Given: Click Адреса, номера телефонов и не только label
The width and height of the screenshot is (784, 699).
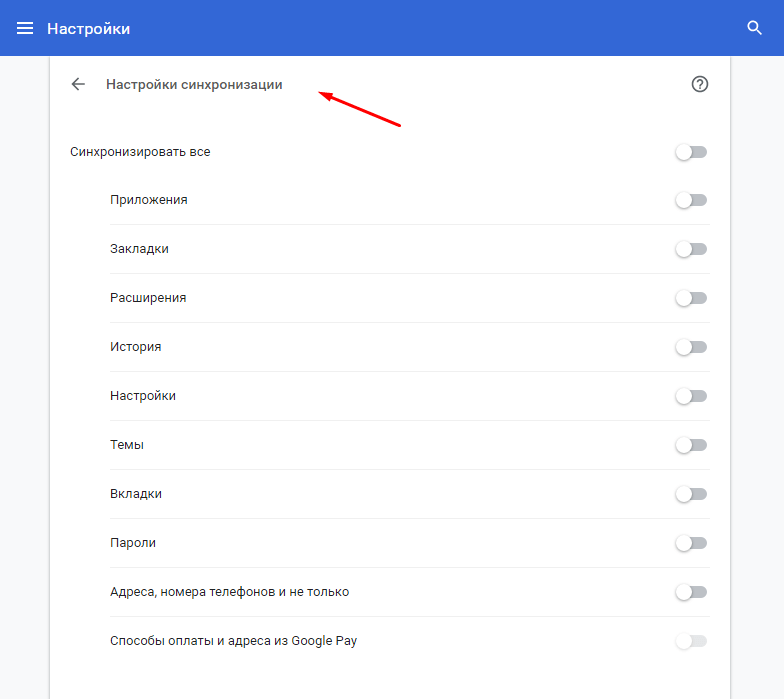Looking at the screenshot, I should [x=230, y=592].
